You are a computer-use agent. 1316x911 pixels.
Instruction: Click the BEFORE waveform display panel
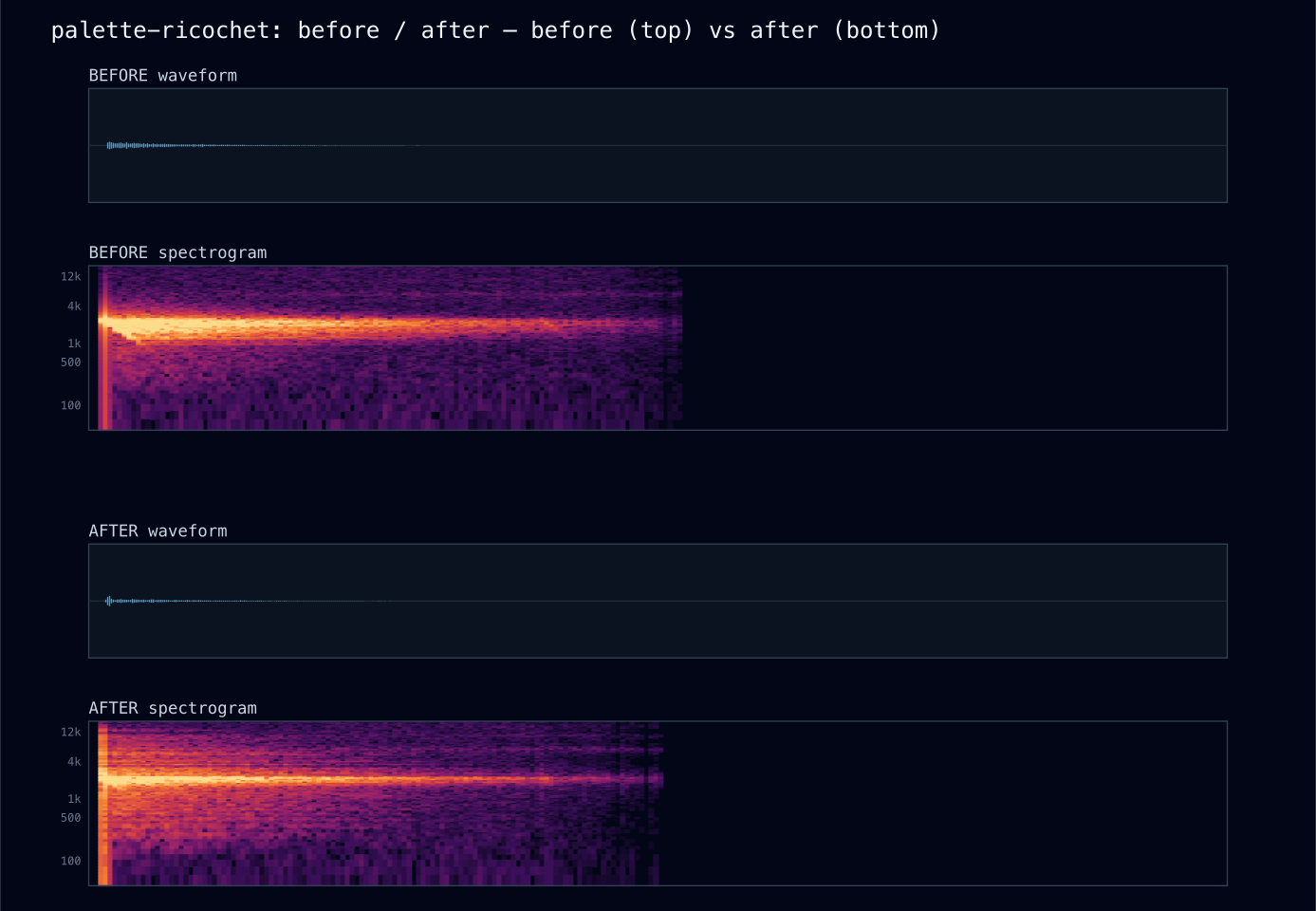(x=658, y=145)
